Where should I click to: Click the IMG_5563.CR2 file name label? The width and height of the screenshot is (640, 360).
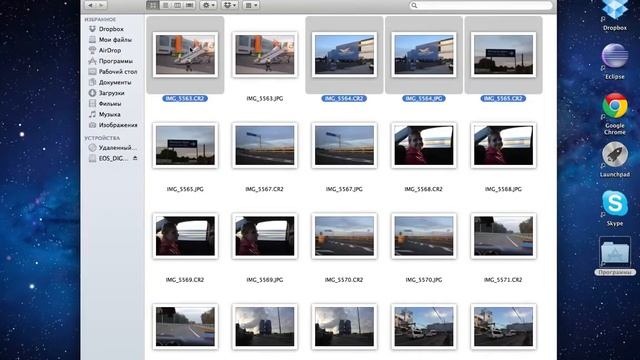pyautogui.click(x=185, y=98)
